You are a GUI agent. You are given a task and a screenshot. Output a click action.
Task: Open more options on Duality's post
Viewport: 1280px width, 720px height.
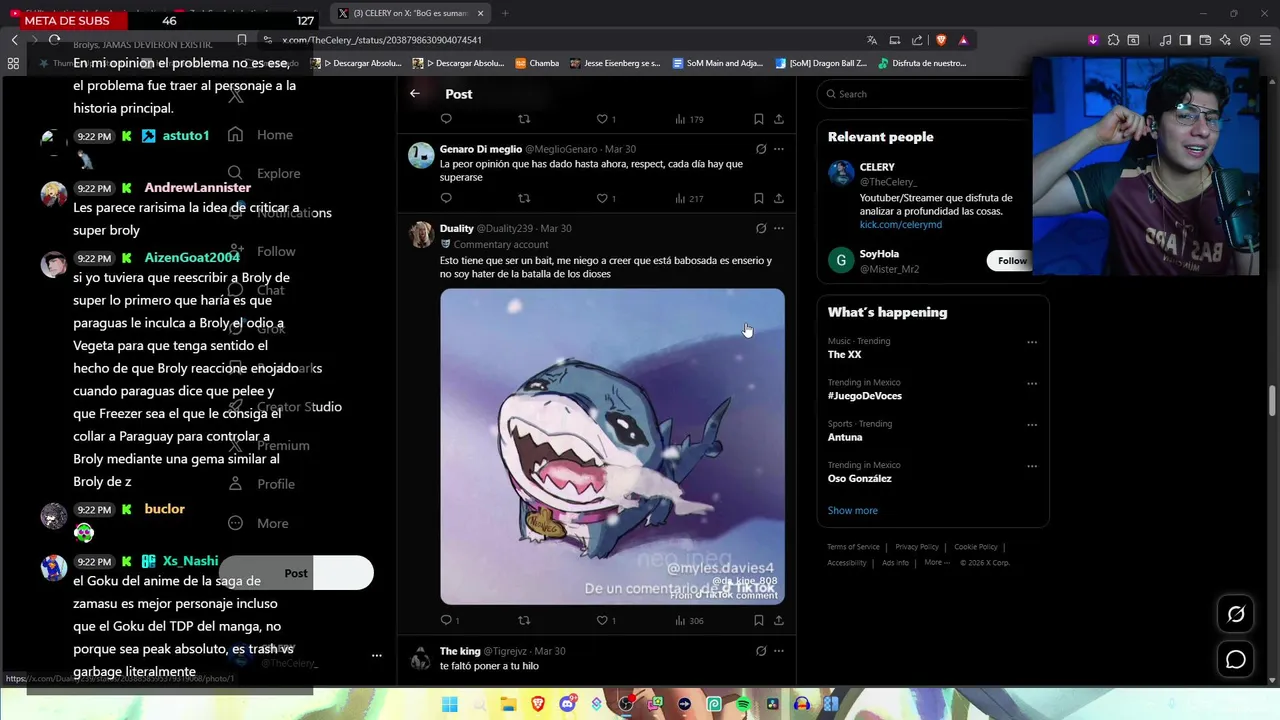point(779,228)
